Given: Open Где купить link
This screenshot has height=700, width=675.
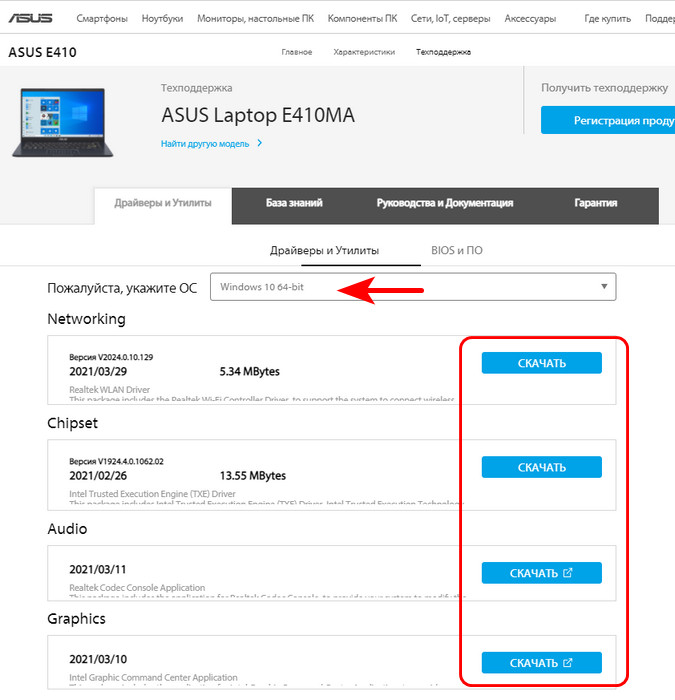Looking at the screenshot, I should click(x=607, y=18).
